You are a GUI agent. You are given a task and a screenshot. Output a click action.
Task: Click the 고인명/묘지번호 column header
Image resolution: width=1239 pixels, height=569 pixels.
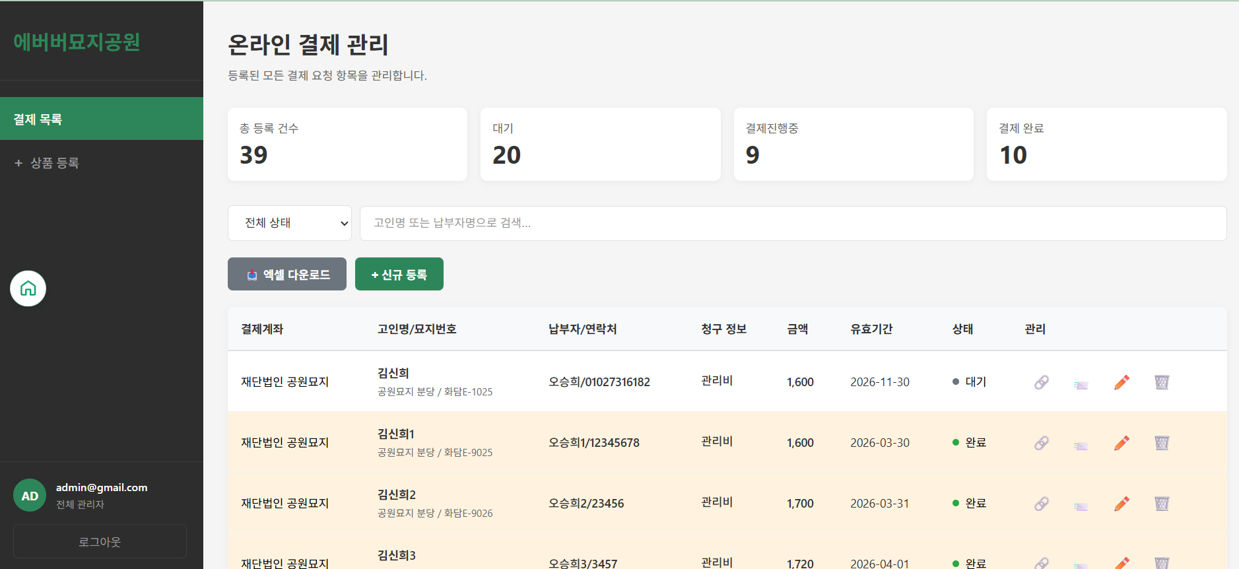417,329
